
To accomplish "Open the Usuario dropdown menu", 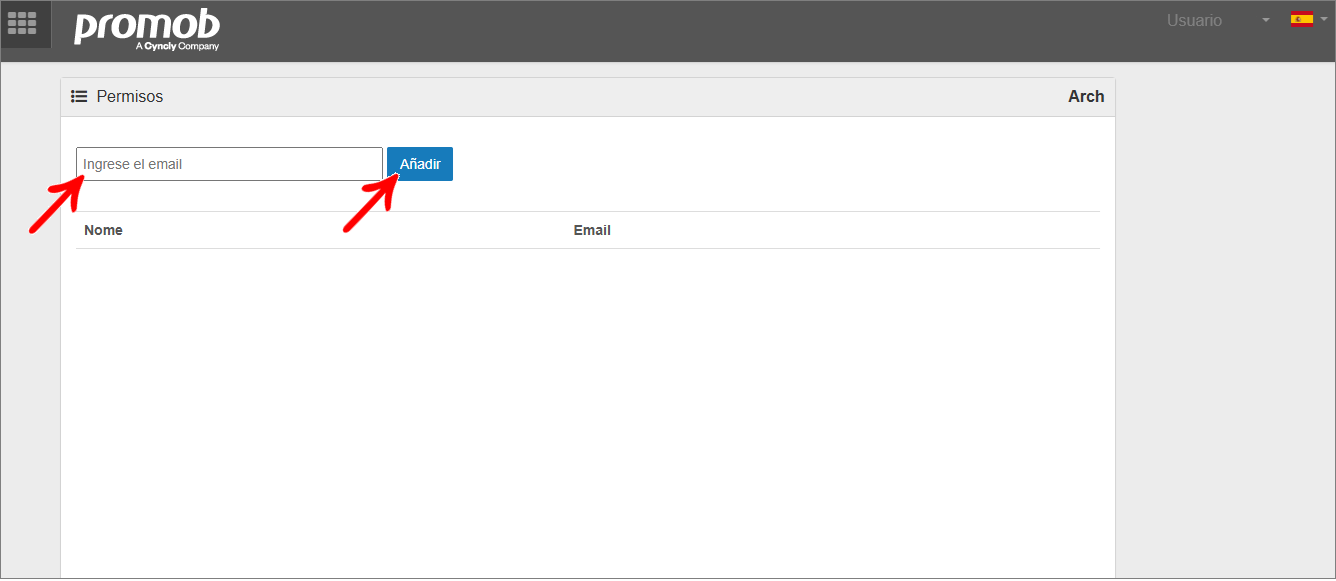I will [1194, 20].
